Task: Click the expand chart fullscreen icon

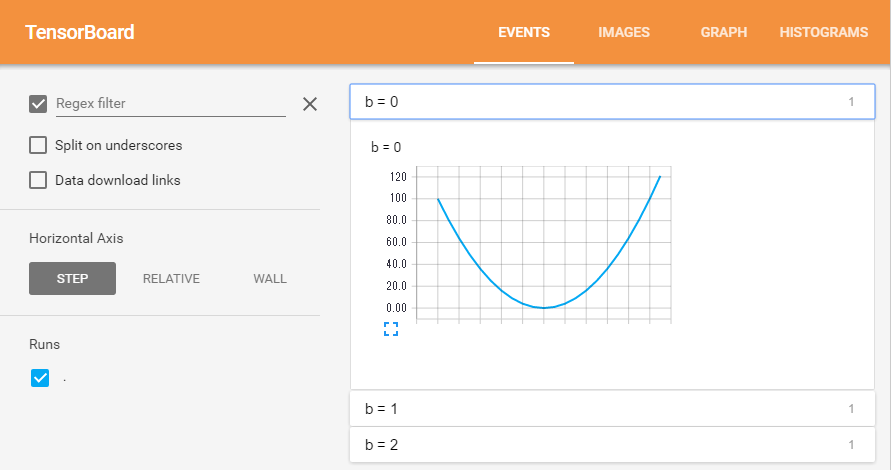Action: [391, 328]
